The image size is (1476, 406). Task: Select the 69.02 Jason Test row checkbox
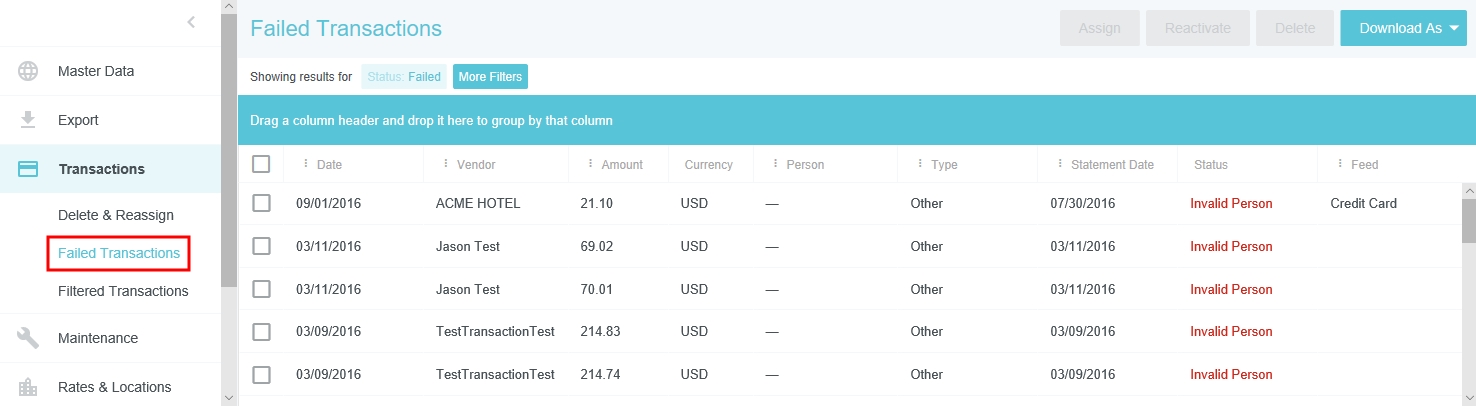pos(261,246)
